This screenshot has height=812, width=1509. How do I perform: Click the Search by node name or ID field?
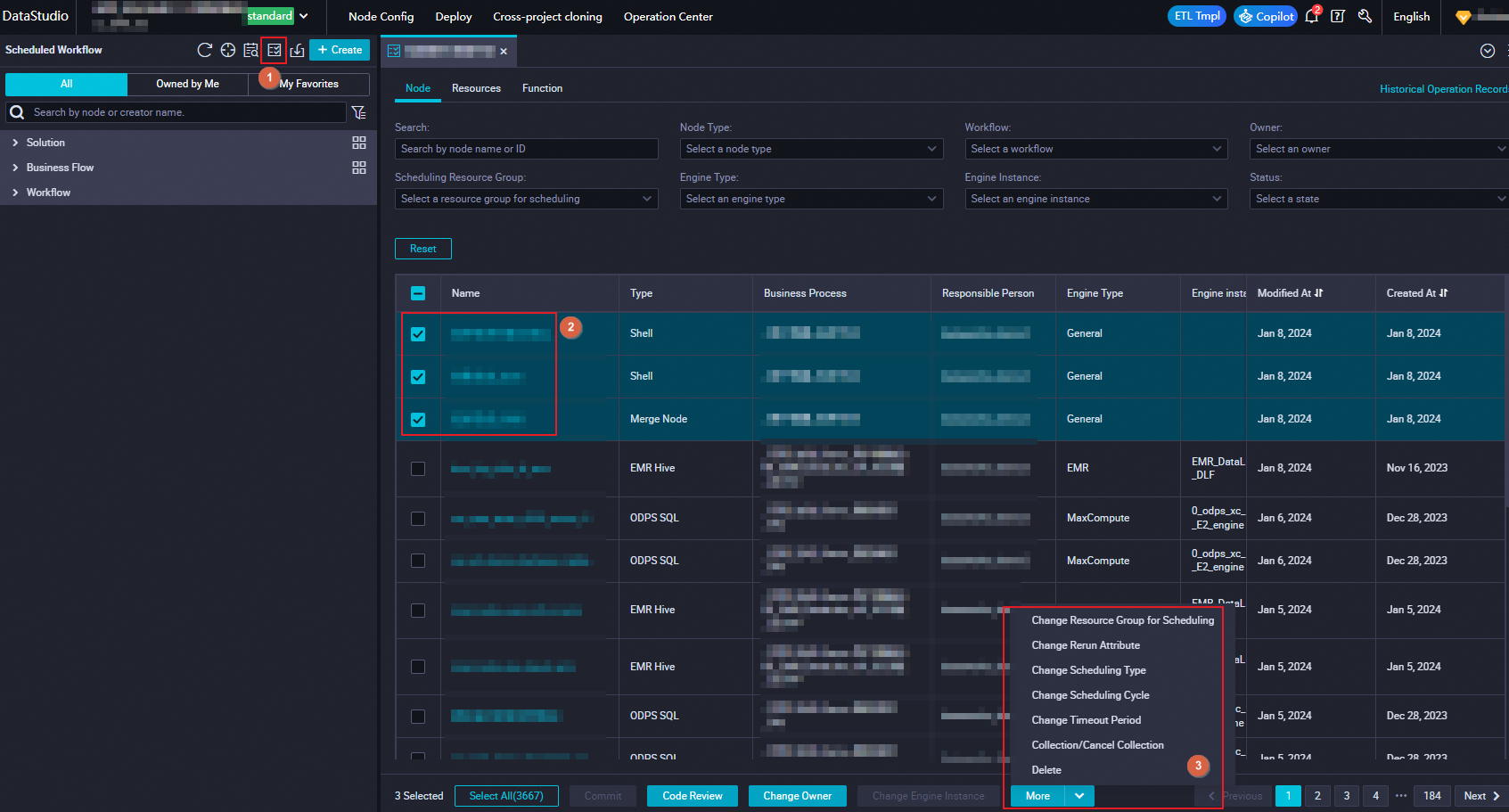pyautogui.click(x=526, y=149)
